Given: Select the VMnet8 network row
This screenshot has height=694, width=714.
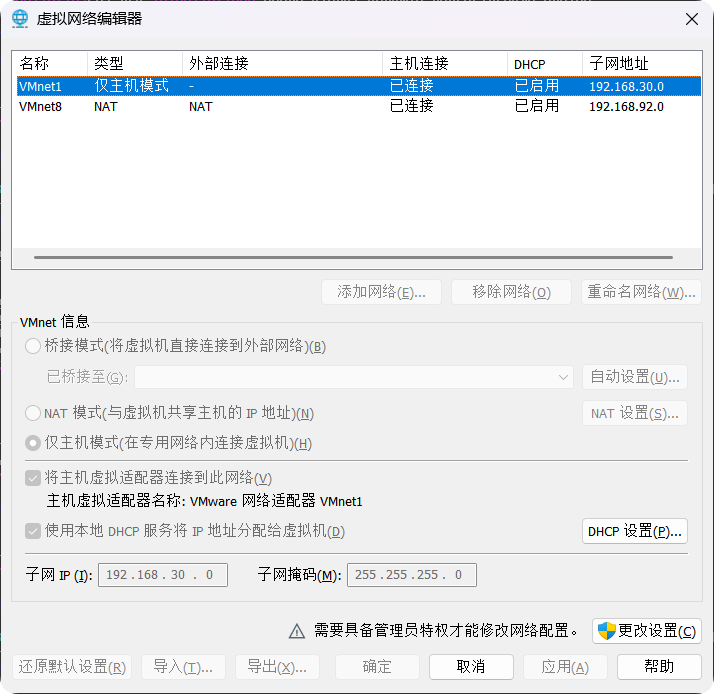Looking at the screenshot, I should point(359,107).
